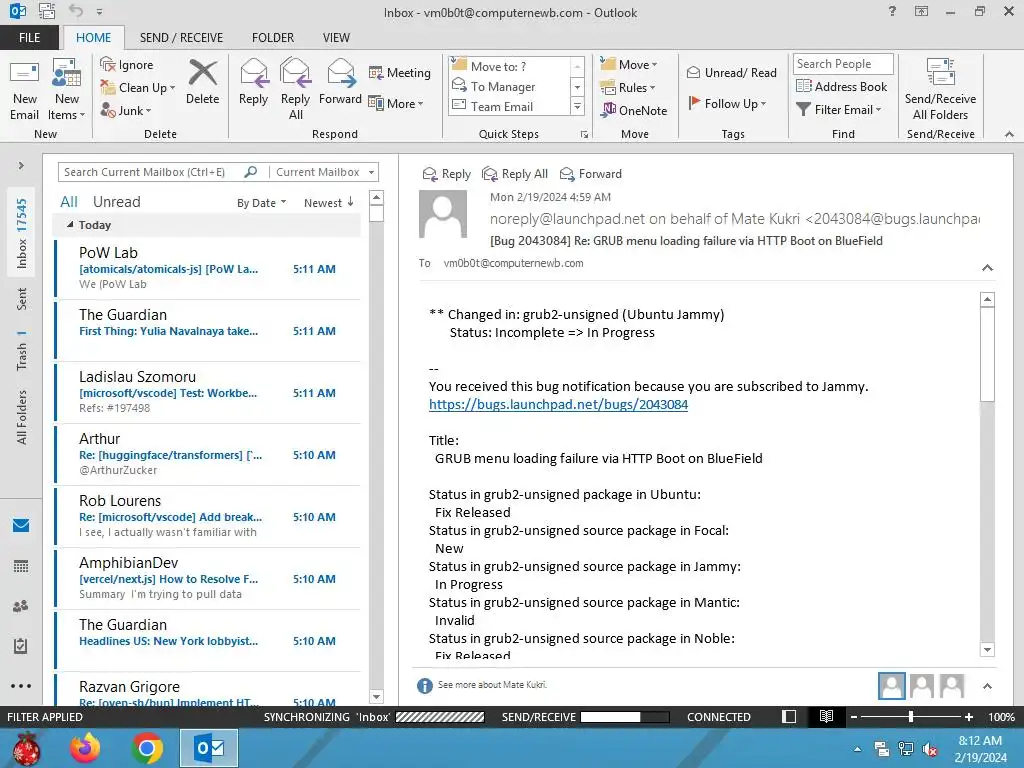
Task: Switch to the VIEW tab
Action: 336,37
